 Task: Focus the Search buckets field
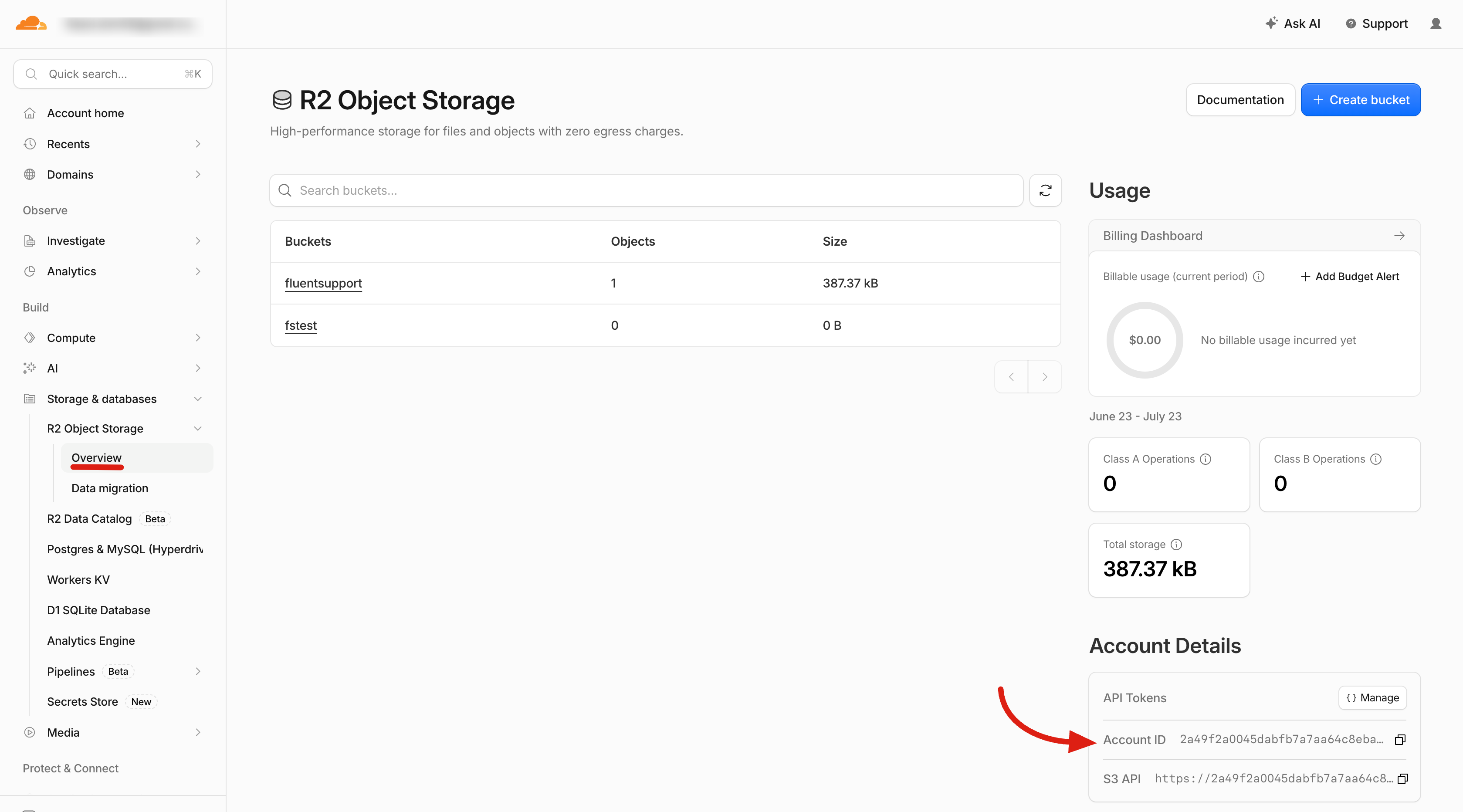pos(646,190)
